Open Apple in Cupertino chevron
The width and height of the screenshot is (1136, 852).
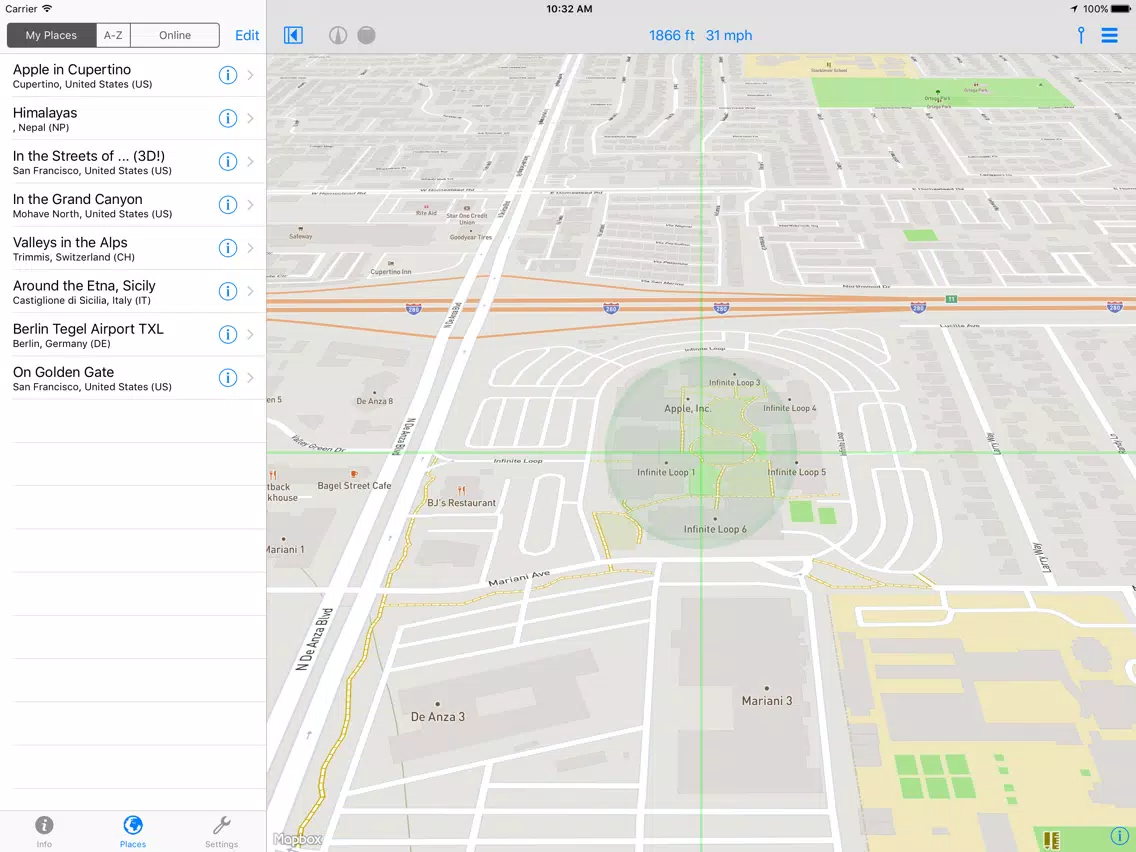(x=250, y=75)
